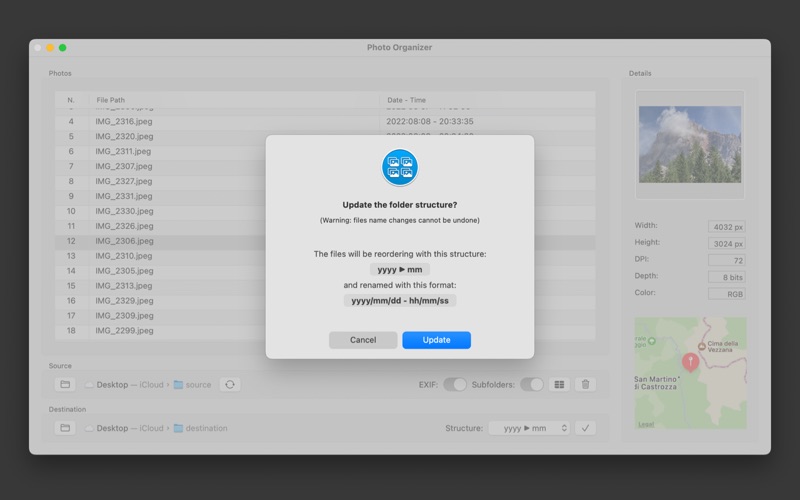Click the red map location pin

tap(690, 362)
